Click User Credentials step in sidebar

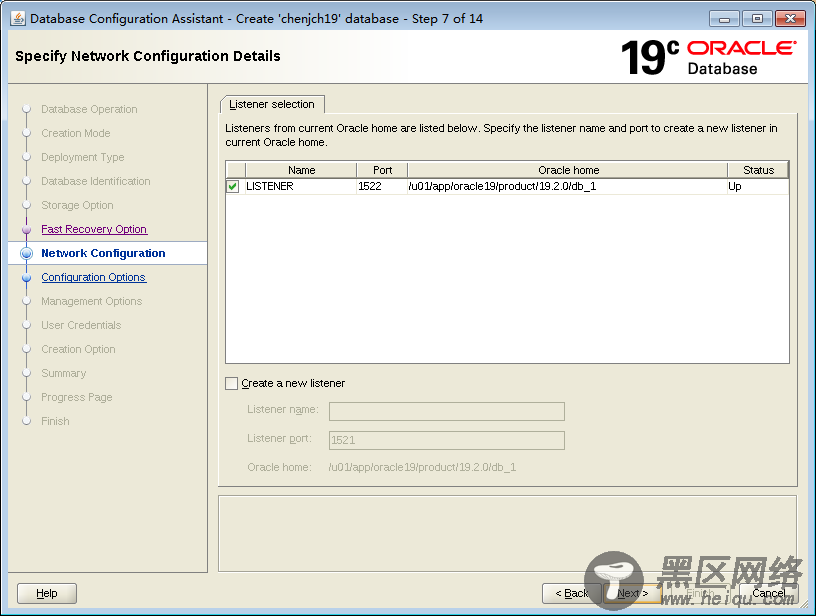point(81,325)
